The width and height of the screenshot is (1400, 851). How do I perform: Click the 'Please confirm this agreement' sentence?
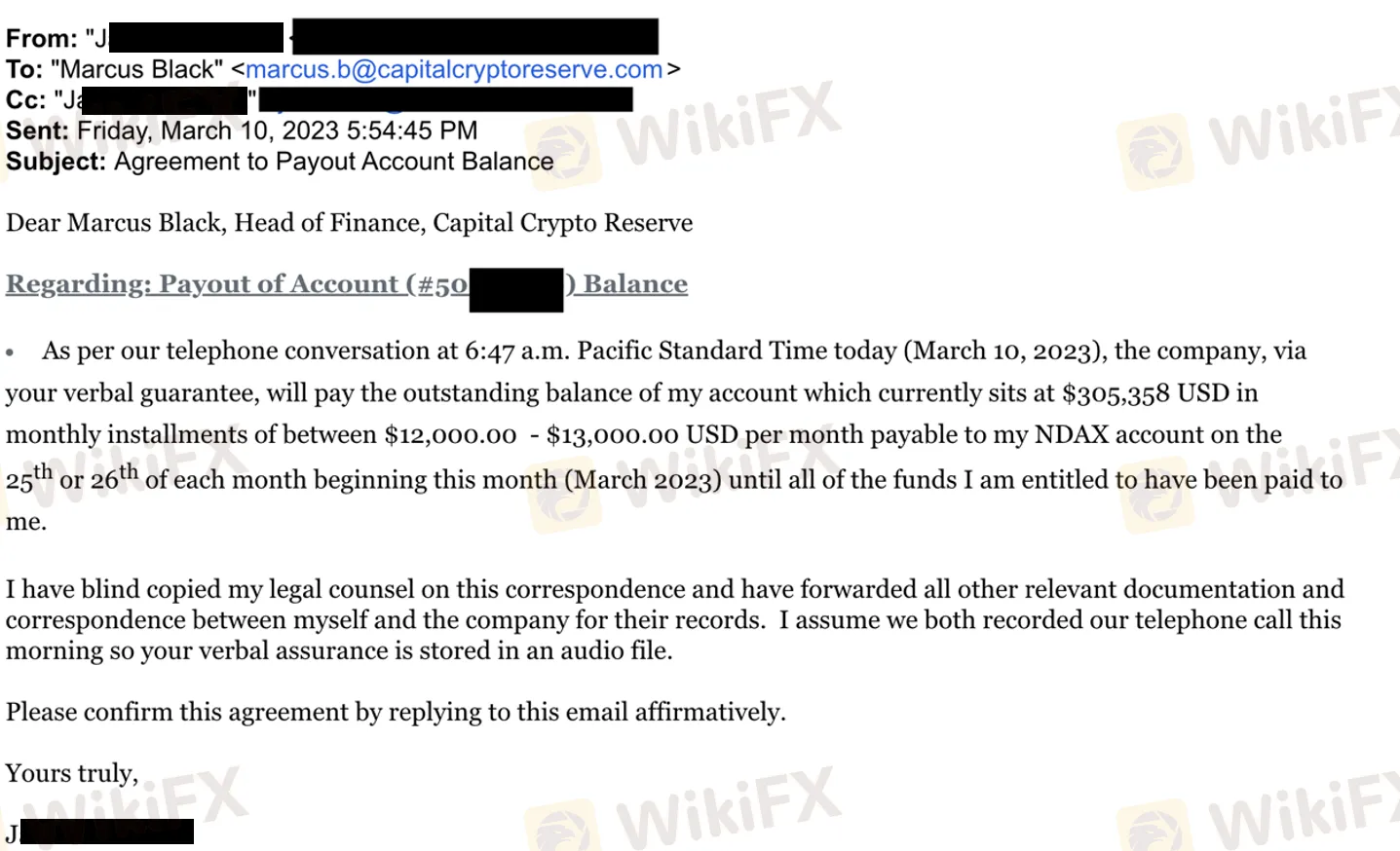coord(396,712)
